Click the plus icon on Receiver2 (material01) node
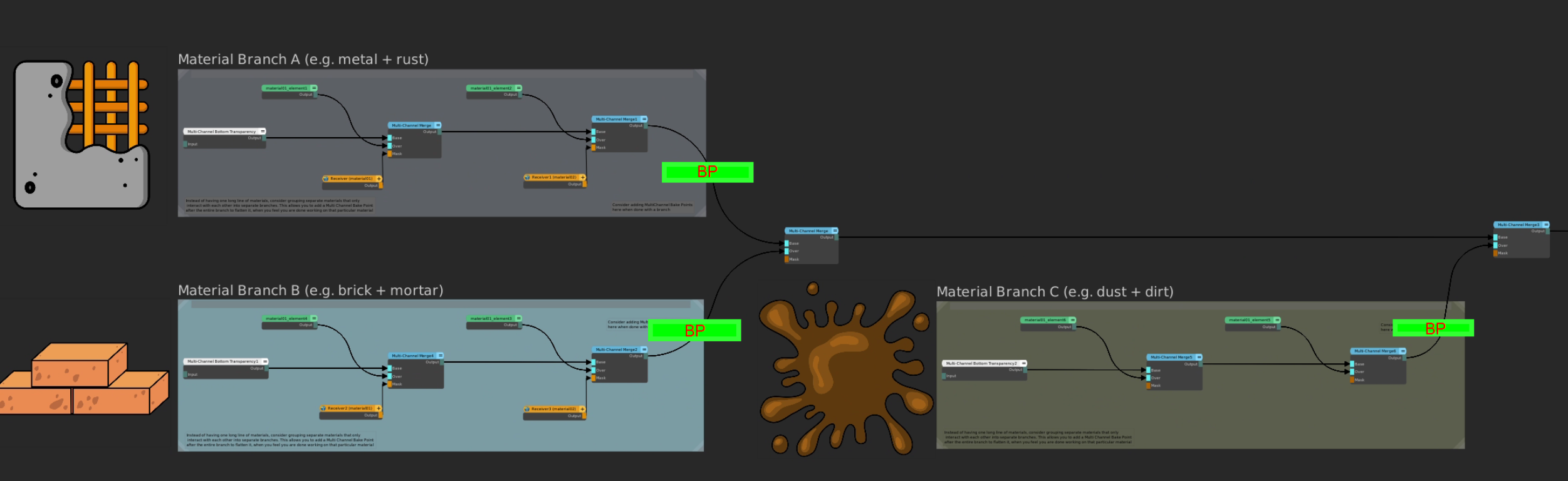The width and height of the screenshot is (1568, 481). tap(379, 408)
